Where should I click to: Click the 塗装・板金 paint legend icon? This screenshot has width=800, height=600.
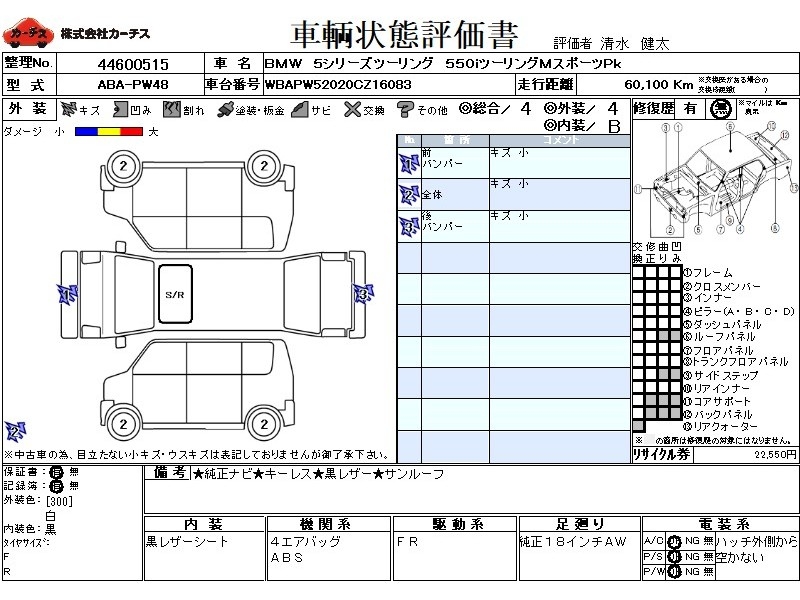[225, 110]
